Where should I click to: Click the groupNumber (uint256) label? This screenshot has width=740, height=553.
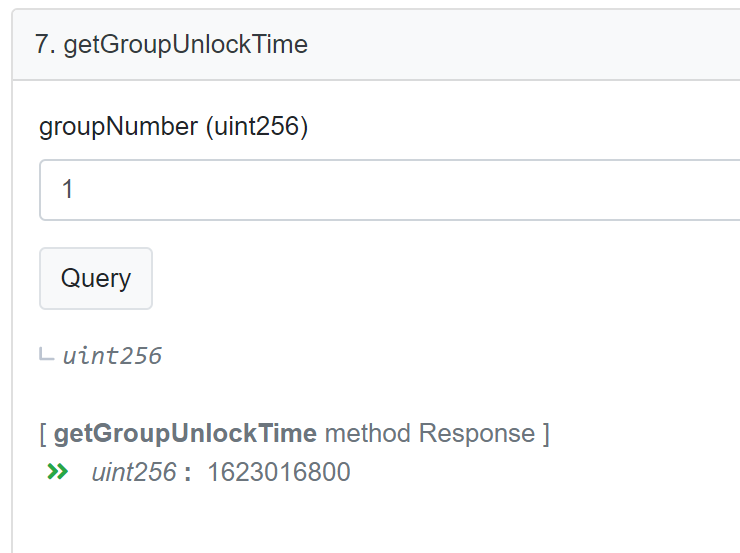pos(174,126)
